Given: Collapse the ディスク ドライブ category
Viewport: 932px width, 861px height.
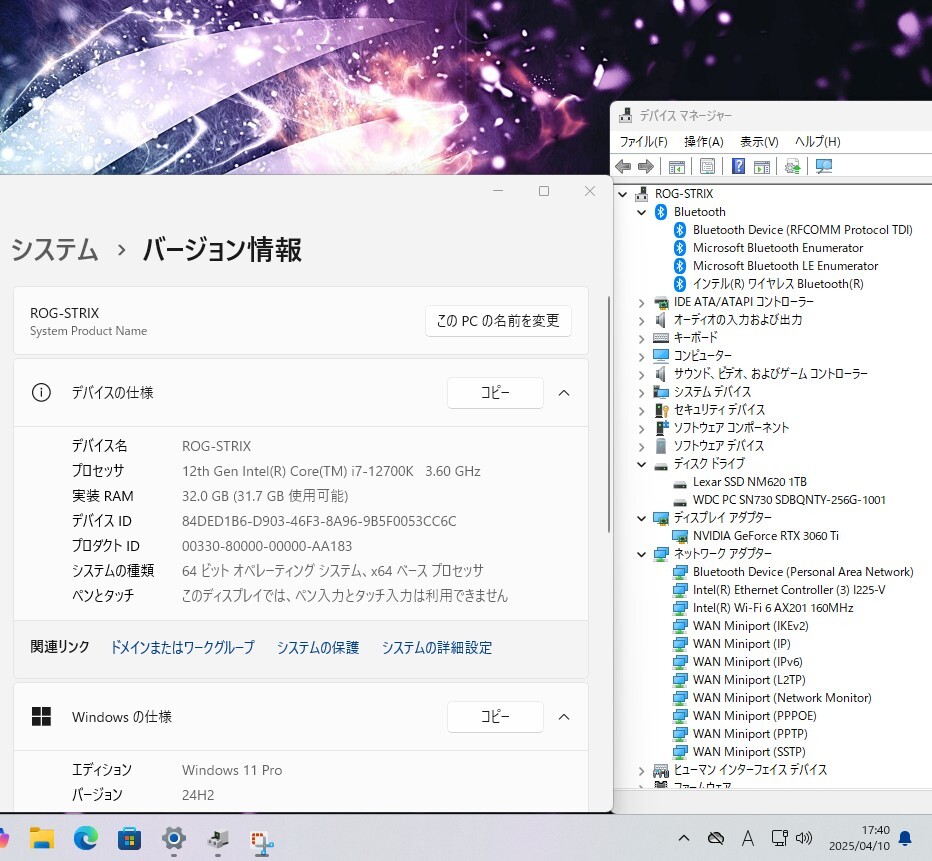Looking at the screenshot, I should [641, 465].
